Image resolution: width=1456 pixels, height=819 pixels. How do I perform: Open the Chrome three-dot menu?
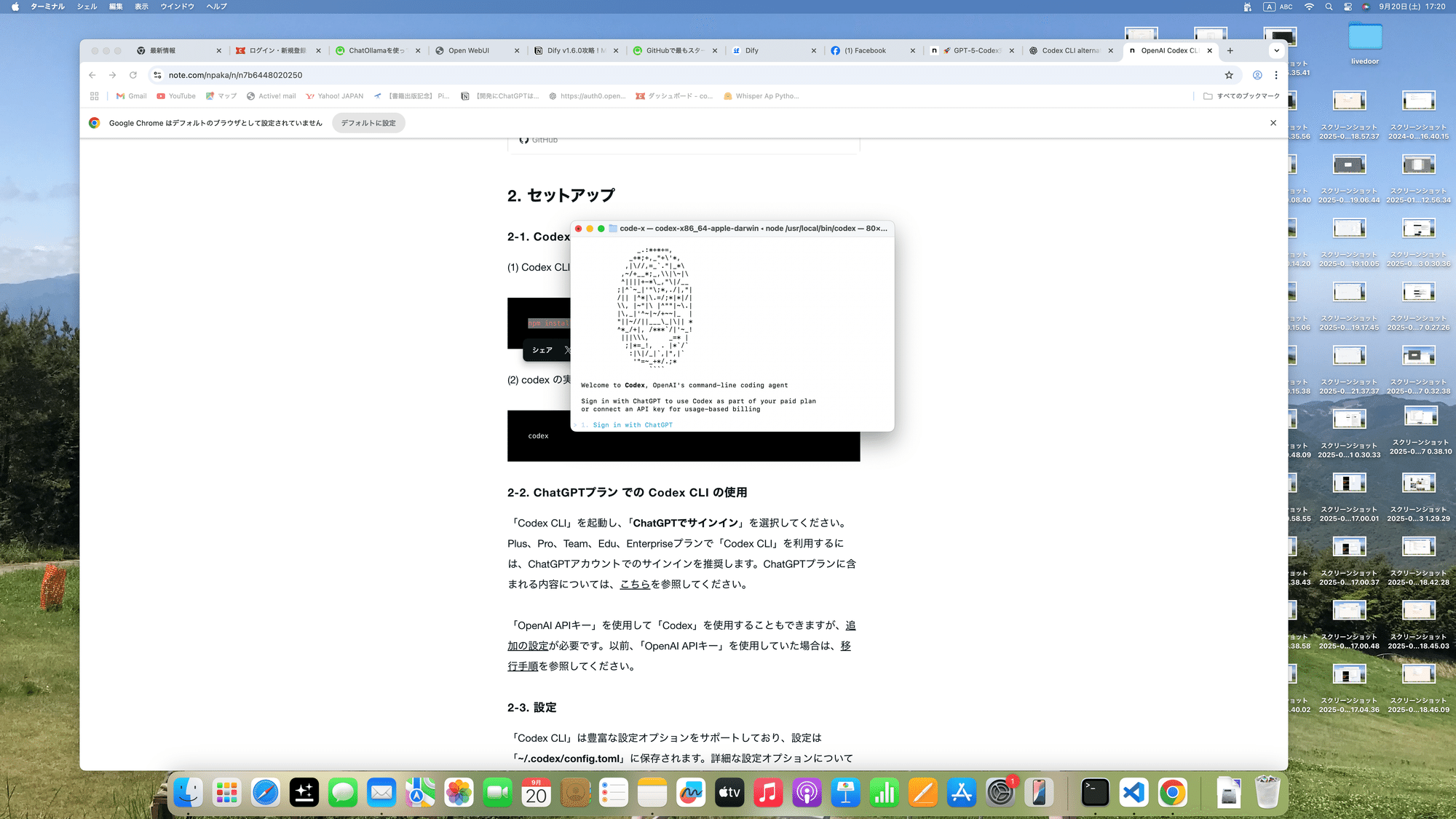coord(1276,75)
